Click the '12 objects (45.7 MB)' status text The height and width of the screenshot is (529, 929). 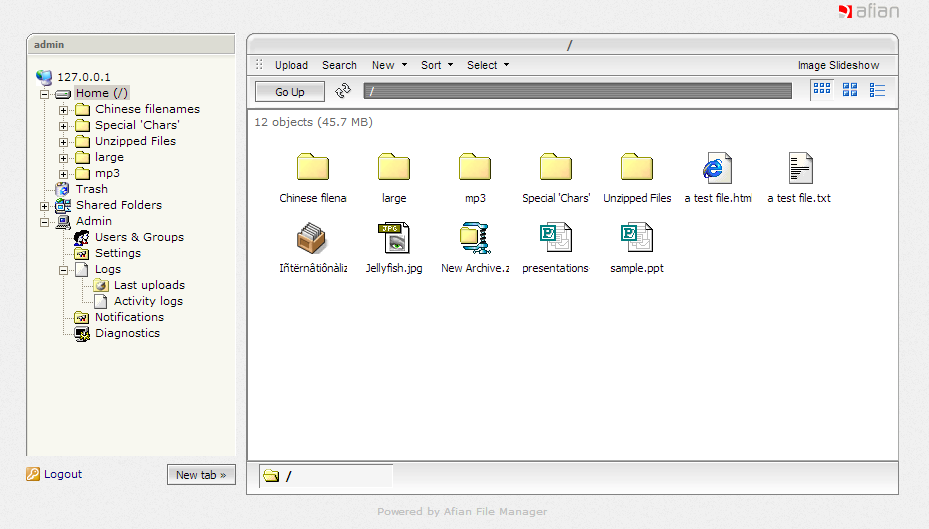pyautogui.click(x=313, y=122)
